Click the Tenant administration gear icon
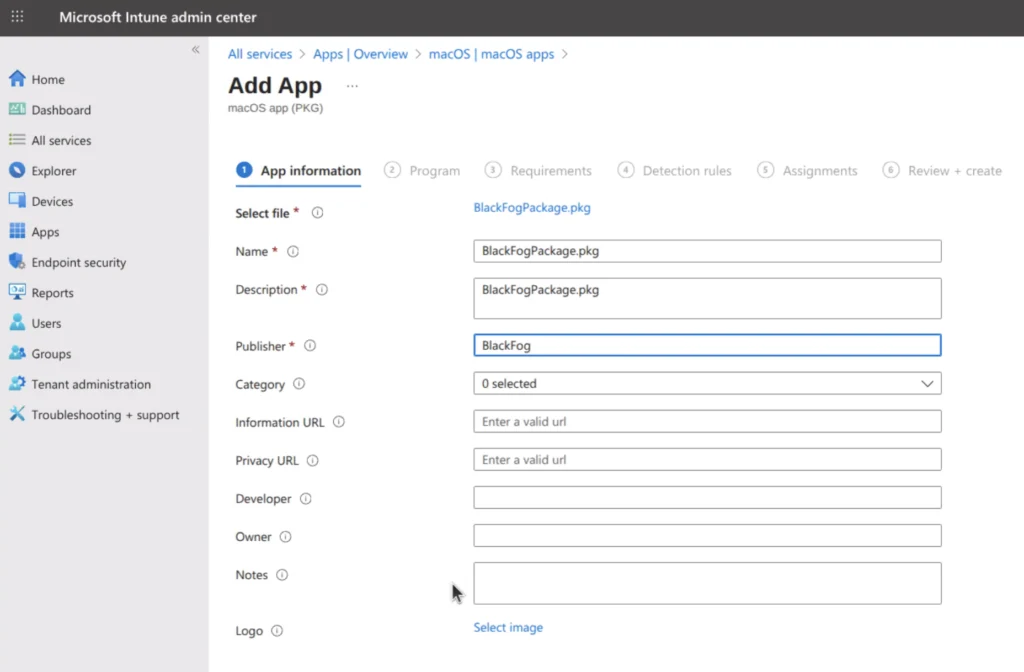This screenshot has height=672, width=1024. point(17,383)
